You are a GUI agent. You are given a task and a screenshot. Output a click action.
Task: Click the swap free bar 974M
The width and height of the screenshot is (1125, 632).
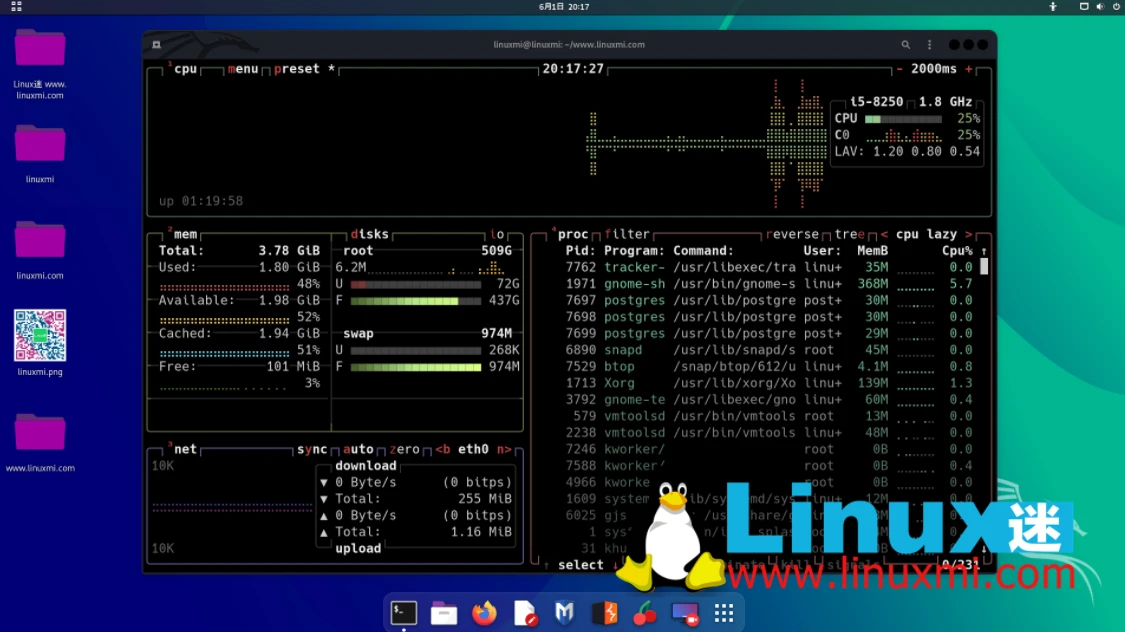pos(415,367)
